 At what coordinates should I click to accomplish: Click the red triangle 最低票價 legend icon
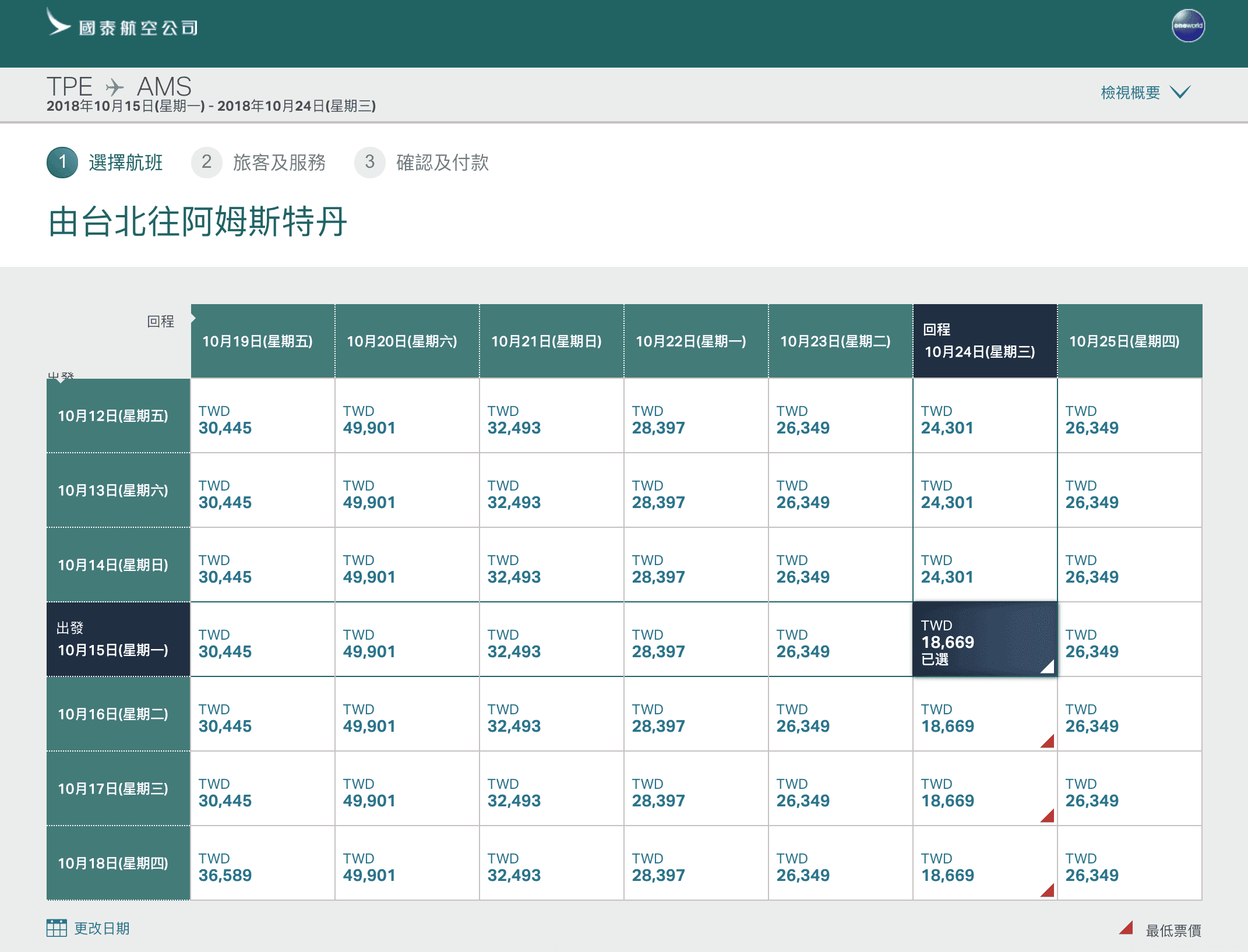coord(1126,928)
